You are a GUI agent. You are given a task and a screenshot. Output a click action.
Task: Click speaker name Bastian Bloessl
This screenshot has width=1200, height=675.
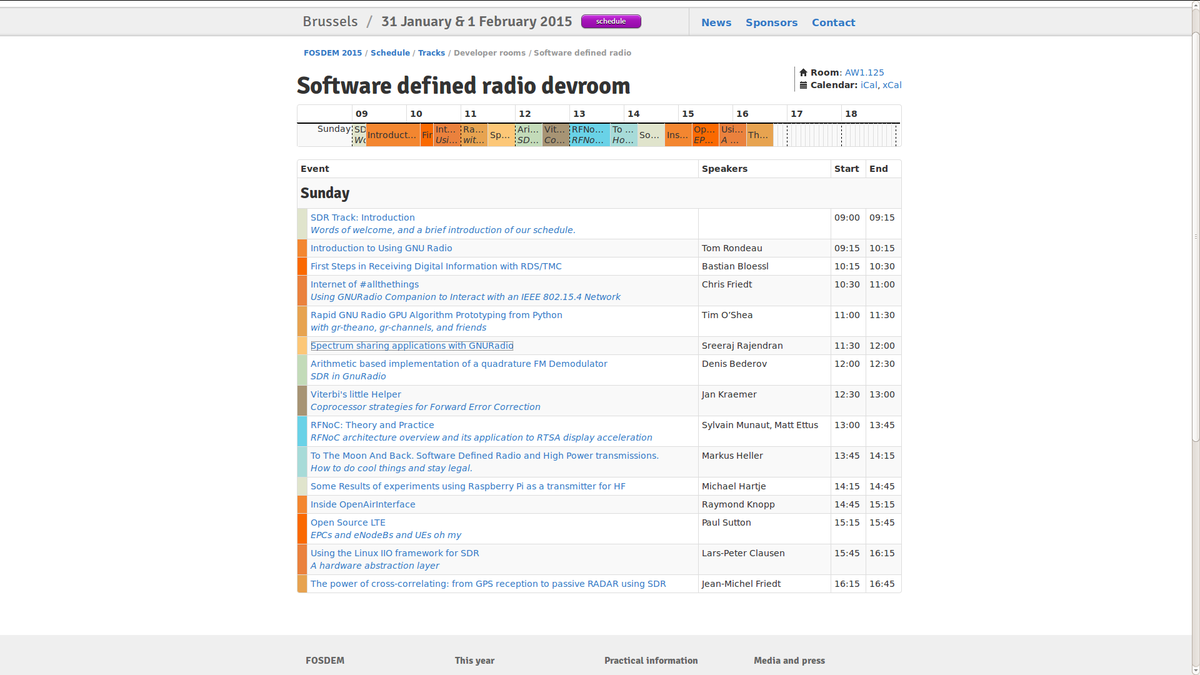coord(736,266)
